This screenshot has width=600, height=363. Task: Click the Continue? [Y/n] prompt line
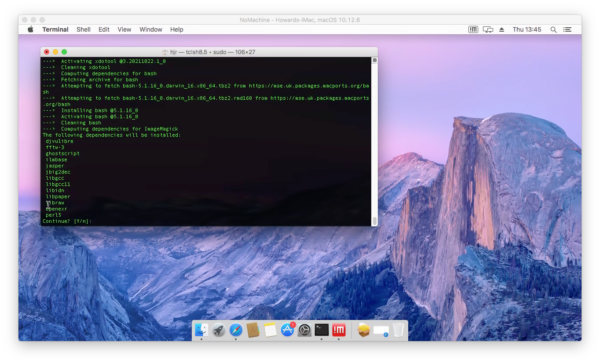[67, 221]
